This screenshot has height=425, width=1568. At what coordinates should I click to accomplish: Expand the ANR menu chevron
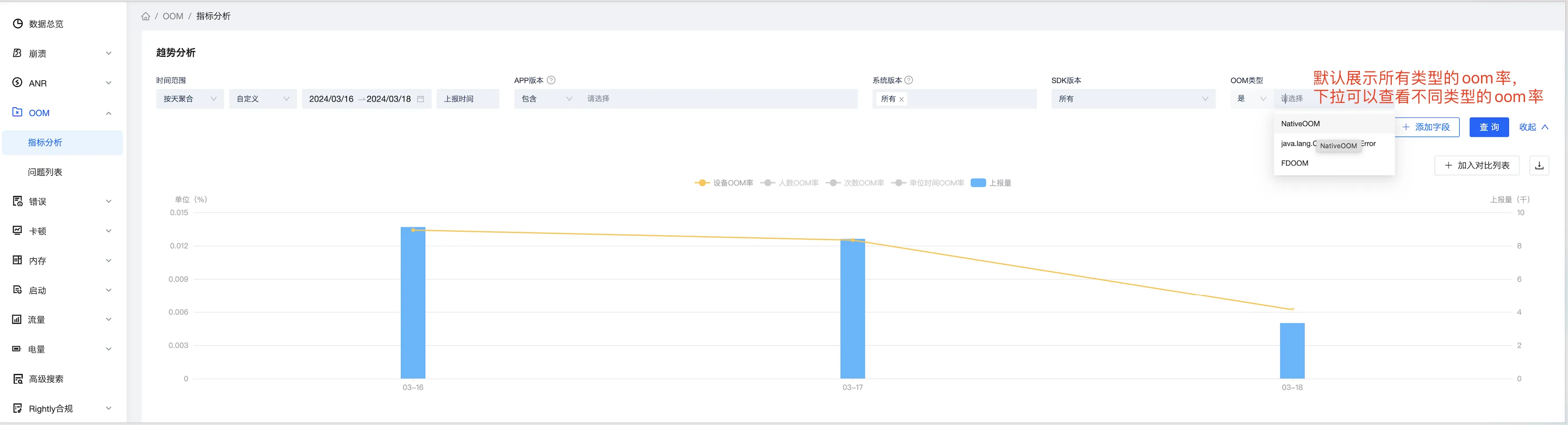click(x=108, y=83)
